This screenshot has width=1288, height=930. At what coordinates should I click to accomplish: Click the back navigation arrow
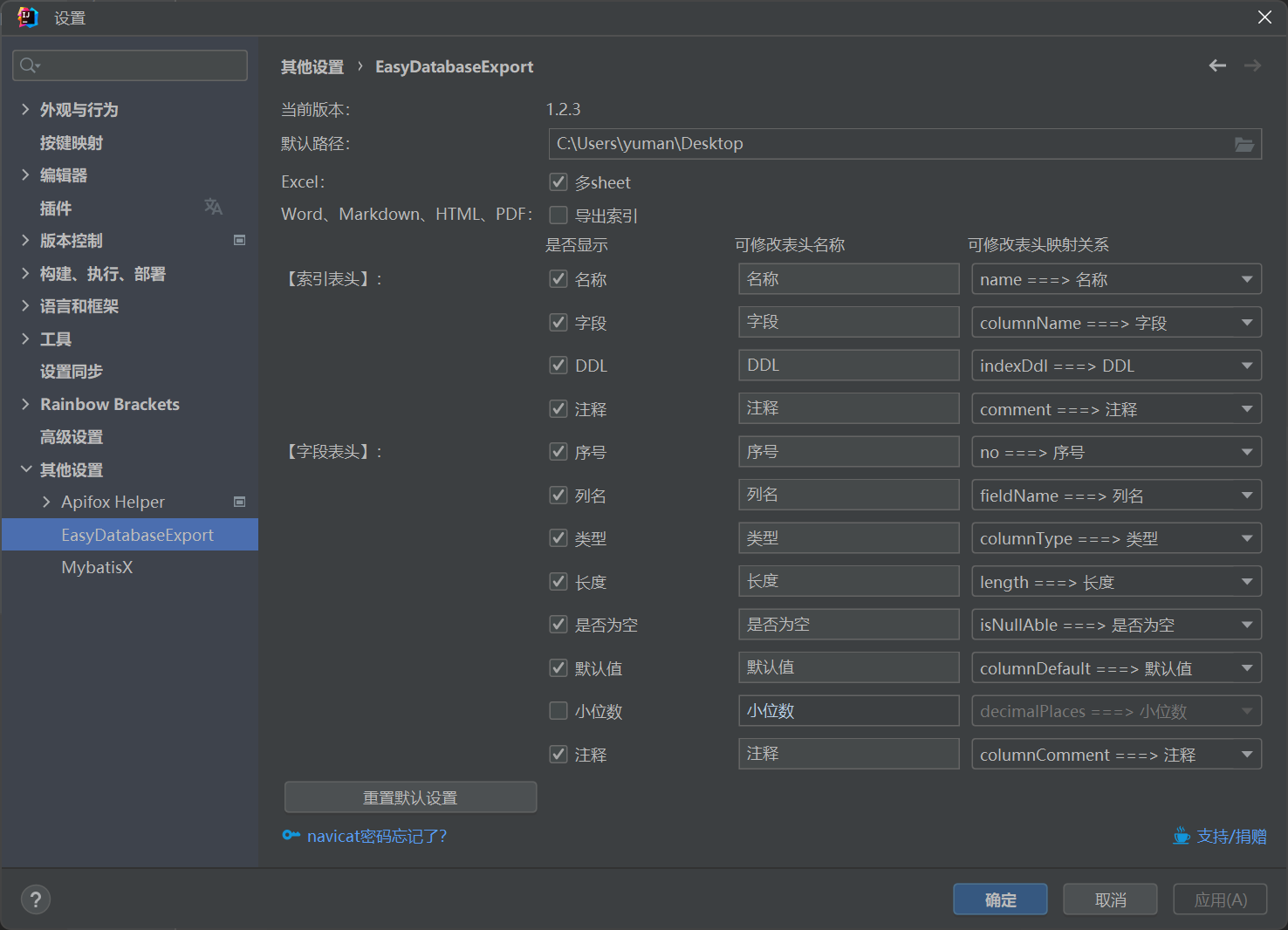pos(1217,65)
